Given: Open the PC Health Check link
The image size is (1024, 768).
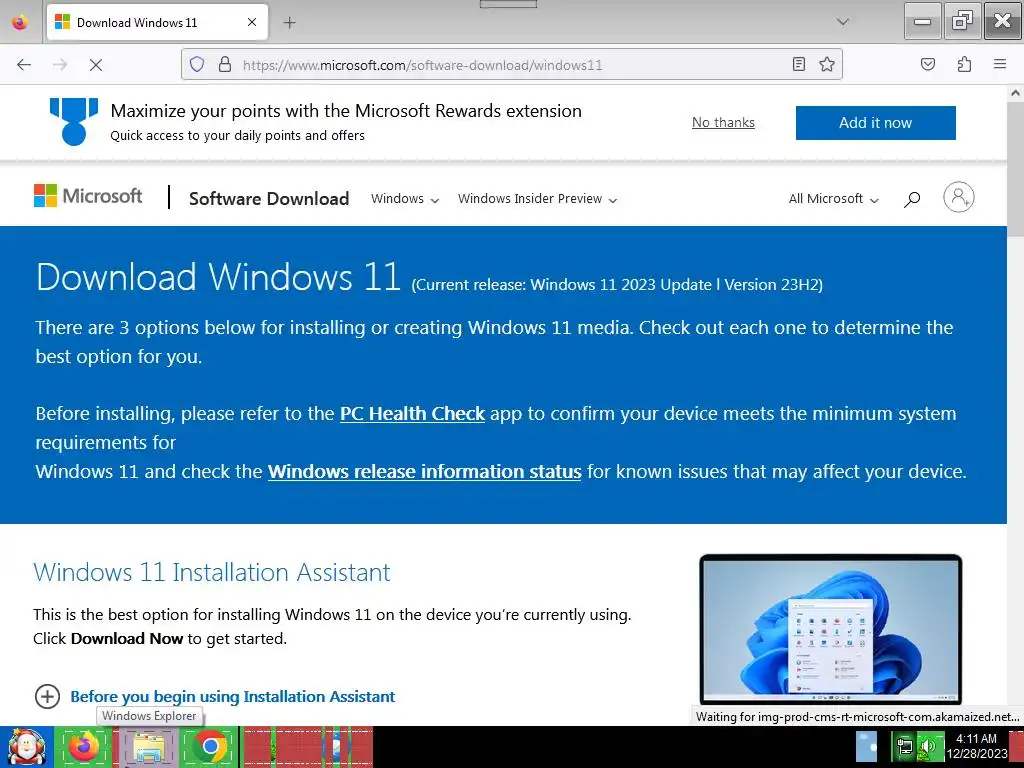Looking at the screenshot, I should (x=412, y=413).
